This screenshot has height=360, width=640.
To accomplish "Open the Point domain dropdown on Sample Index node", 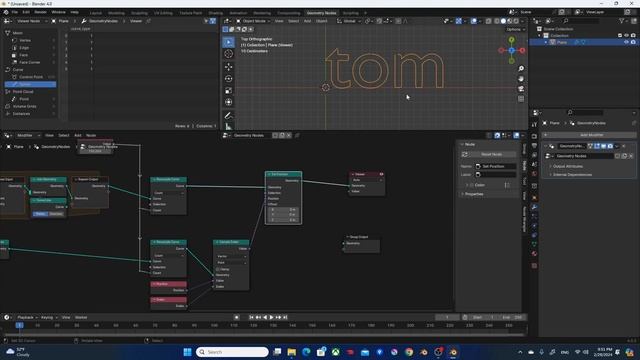I will coord(231,262).
